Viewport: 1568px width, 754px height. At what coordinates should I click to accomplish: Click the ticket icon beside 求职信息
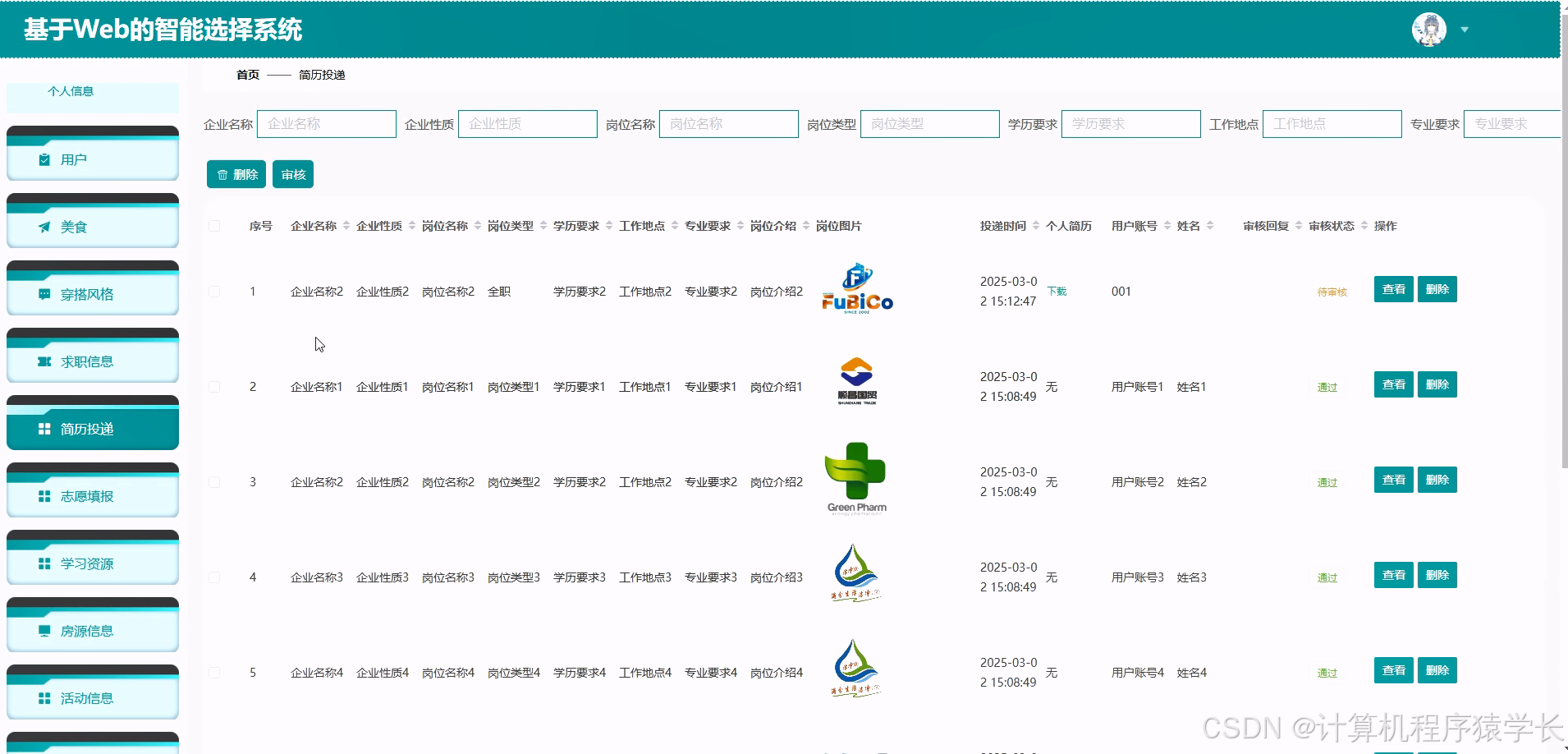(x=44, y=361)
